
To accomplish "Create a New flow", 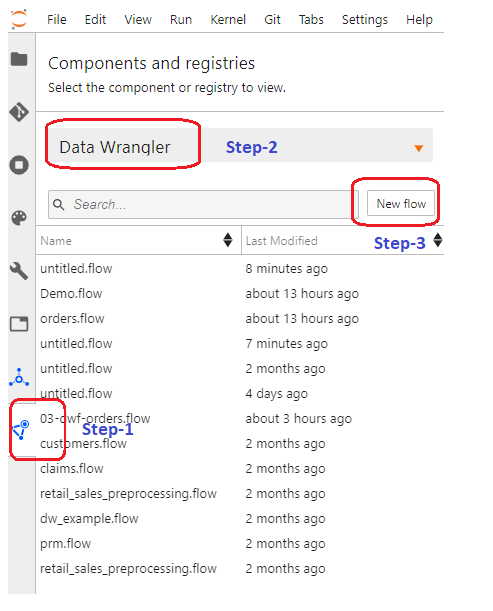I will (x=401, y=203).
